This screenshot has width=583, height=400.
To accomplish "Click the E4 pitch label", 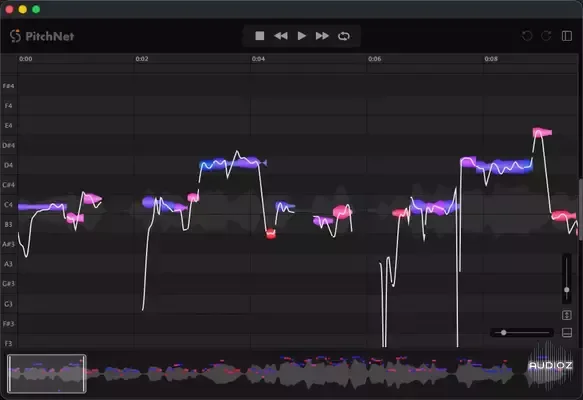I will click(8, 125).
